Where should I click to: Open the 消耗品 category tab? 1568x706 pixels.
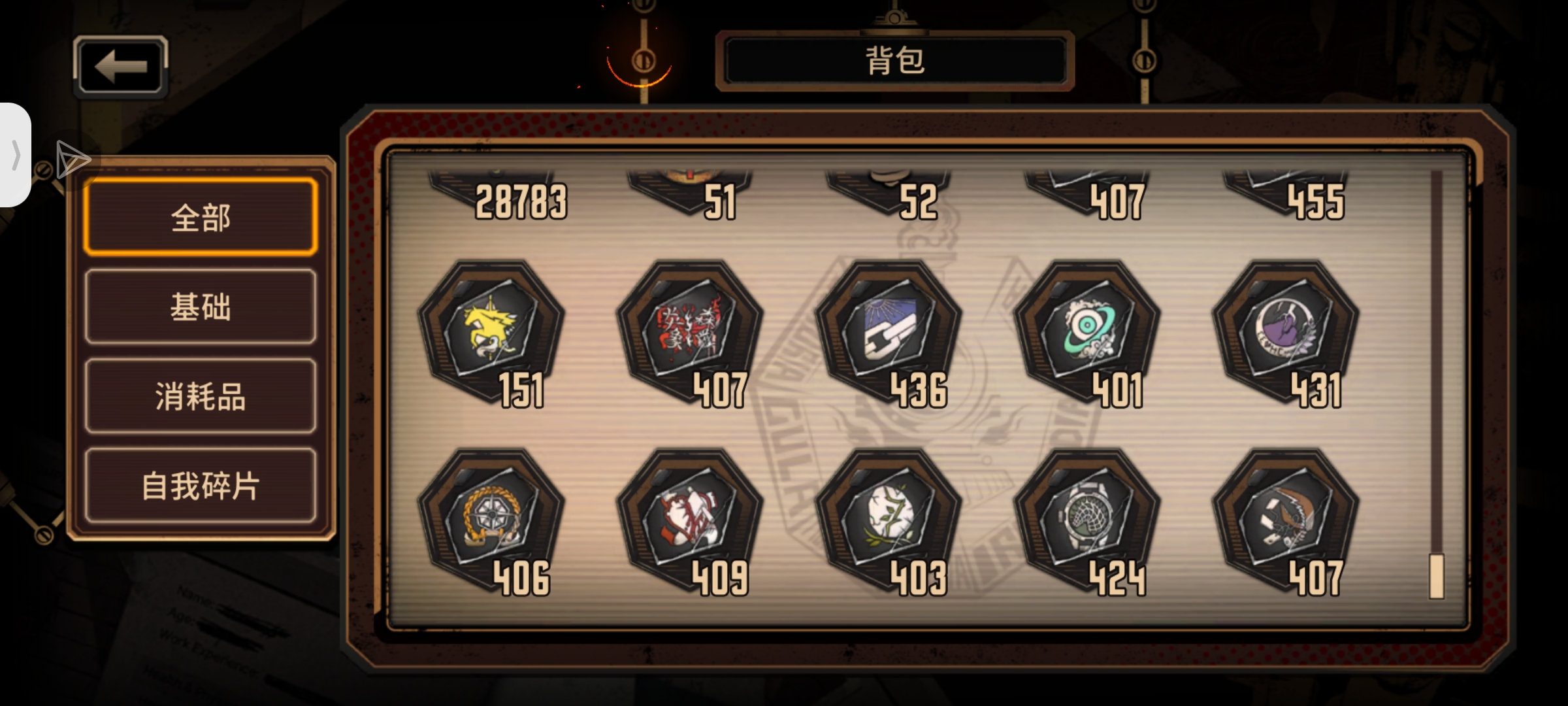coord(201,396)
